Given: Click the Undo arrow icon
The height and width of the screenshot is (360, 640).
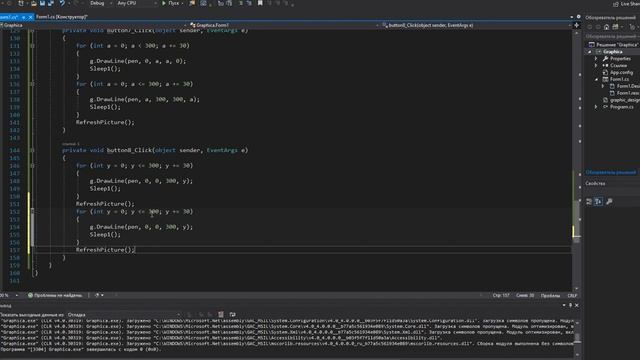Looking at the screenshot, I should point(62,3).
